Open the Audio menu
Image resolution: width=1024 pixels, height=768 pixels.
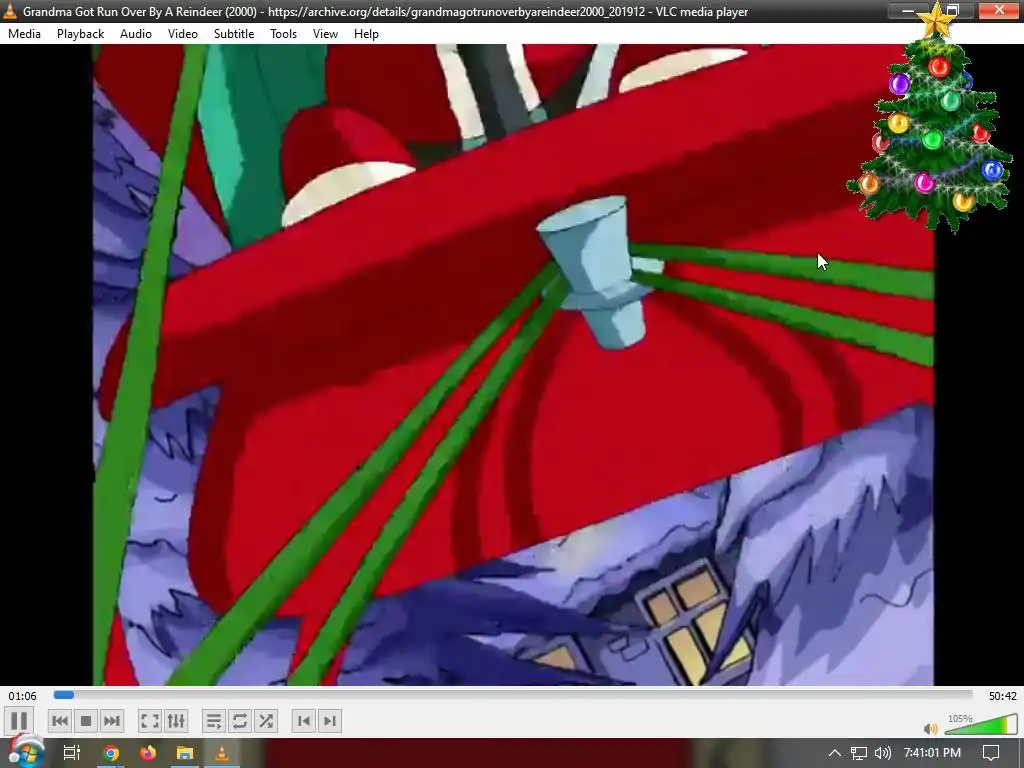[136, 34]
